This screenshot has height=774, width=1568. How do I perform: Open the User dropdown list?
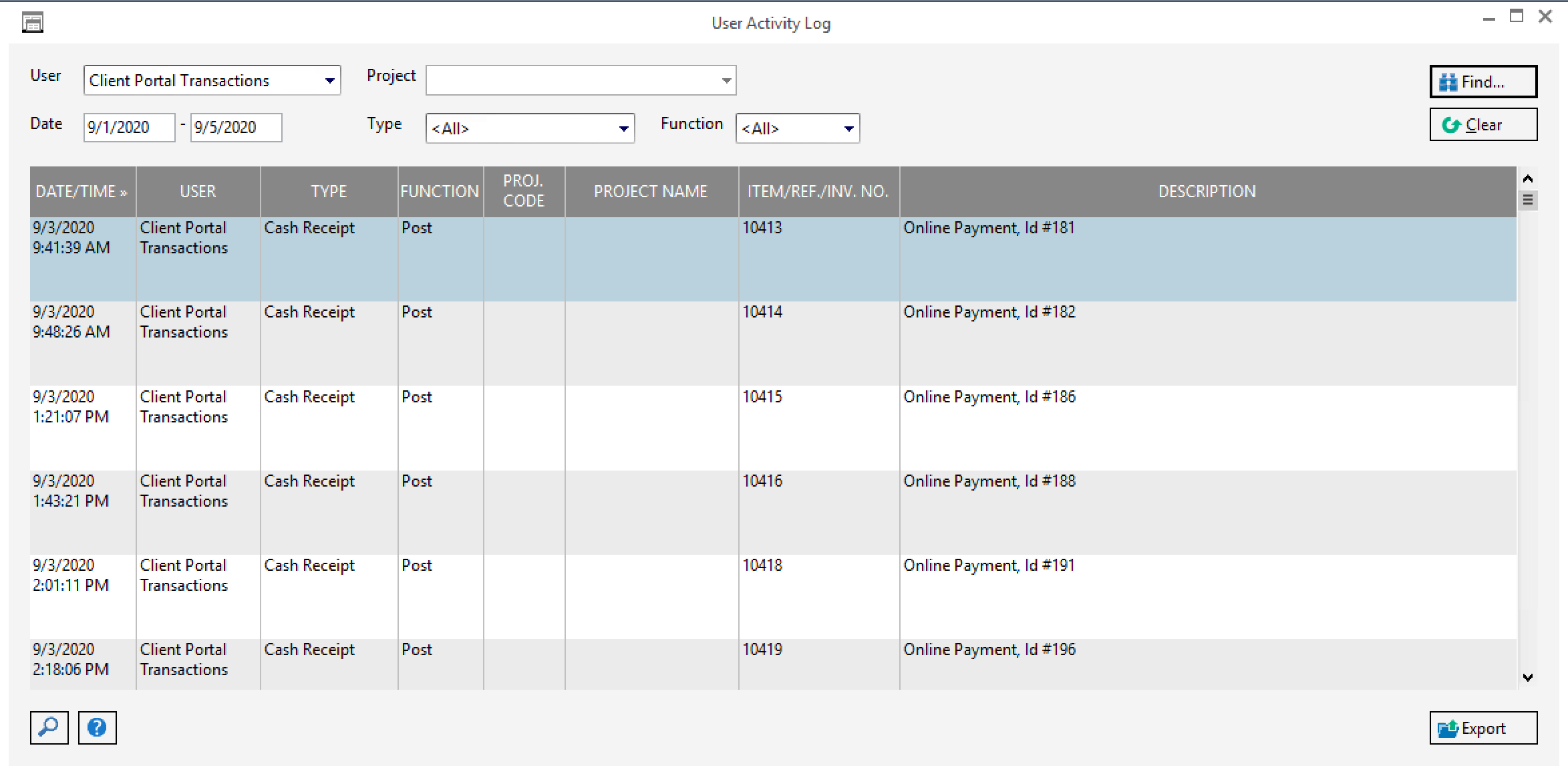[329, 81]
